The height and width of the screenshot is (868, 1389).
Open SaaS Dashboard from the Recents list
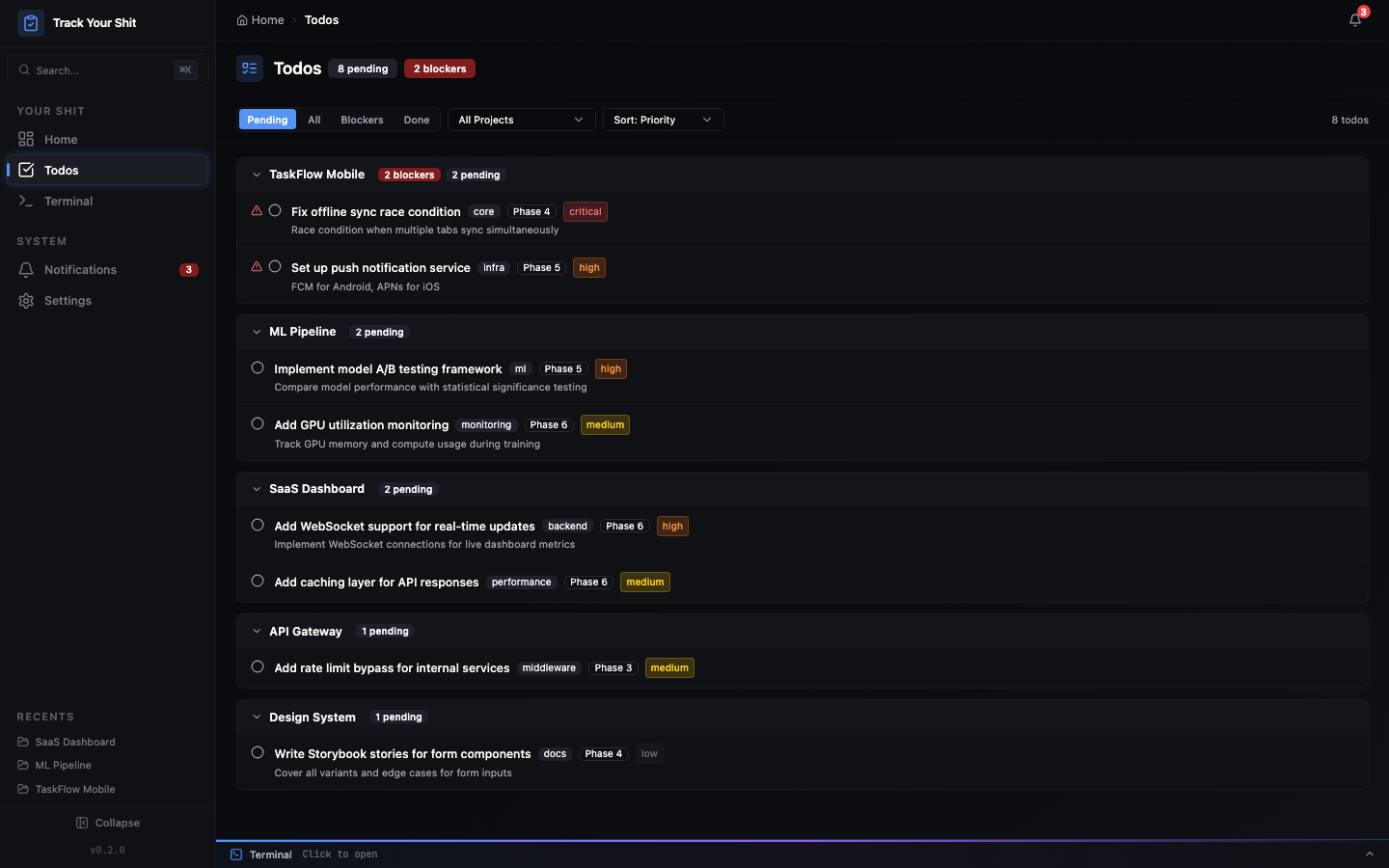[x=74, y=742]
